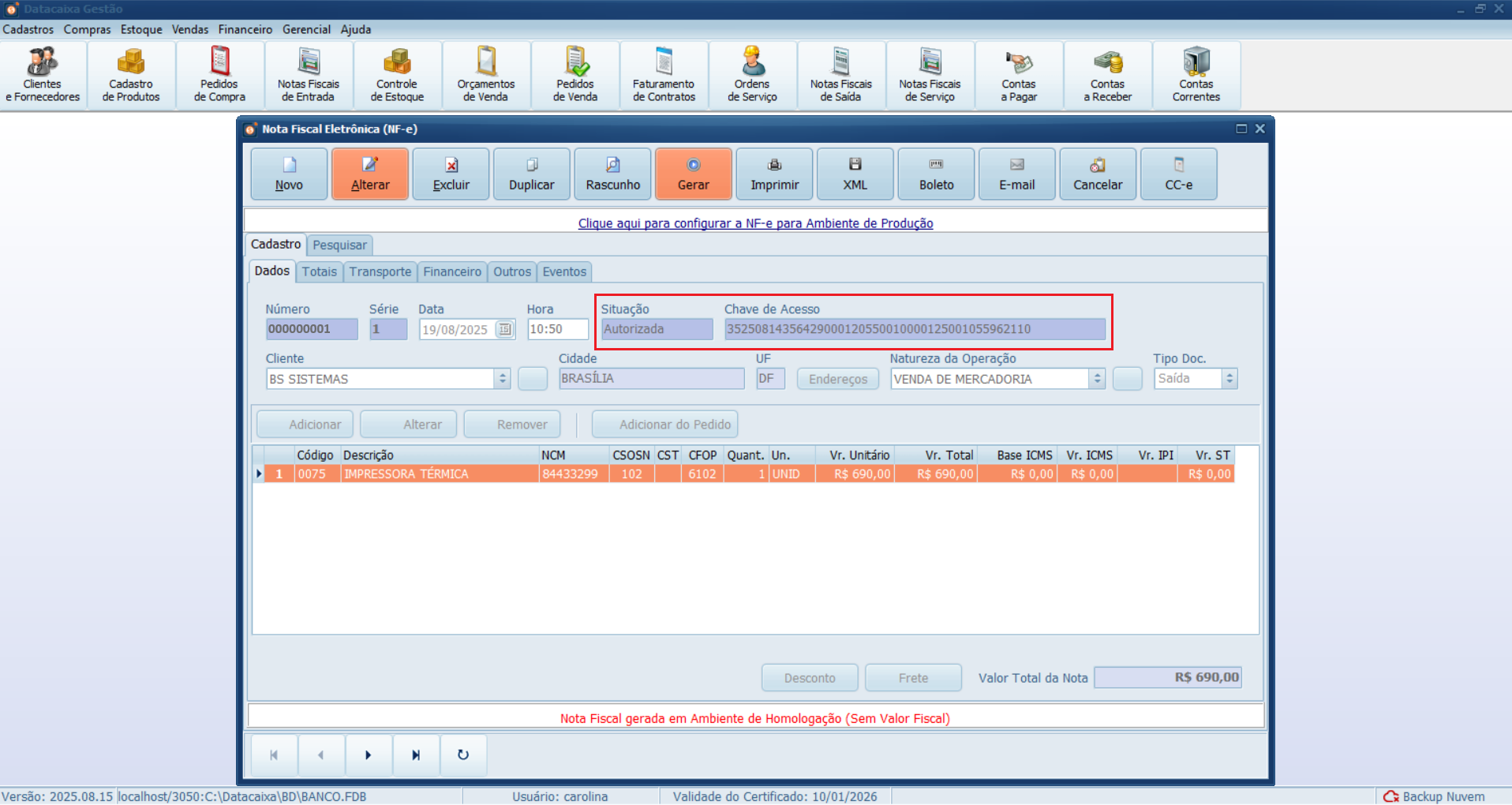The image size is (1512, 805).
Task: Export the invoice with XML button
Action: click(855, 174)
